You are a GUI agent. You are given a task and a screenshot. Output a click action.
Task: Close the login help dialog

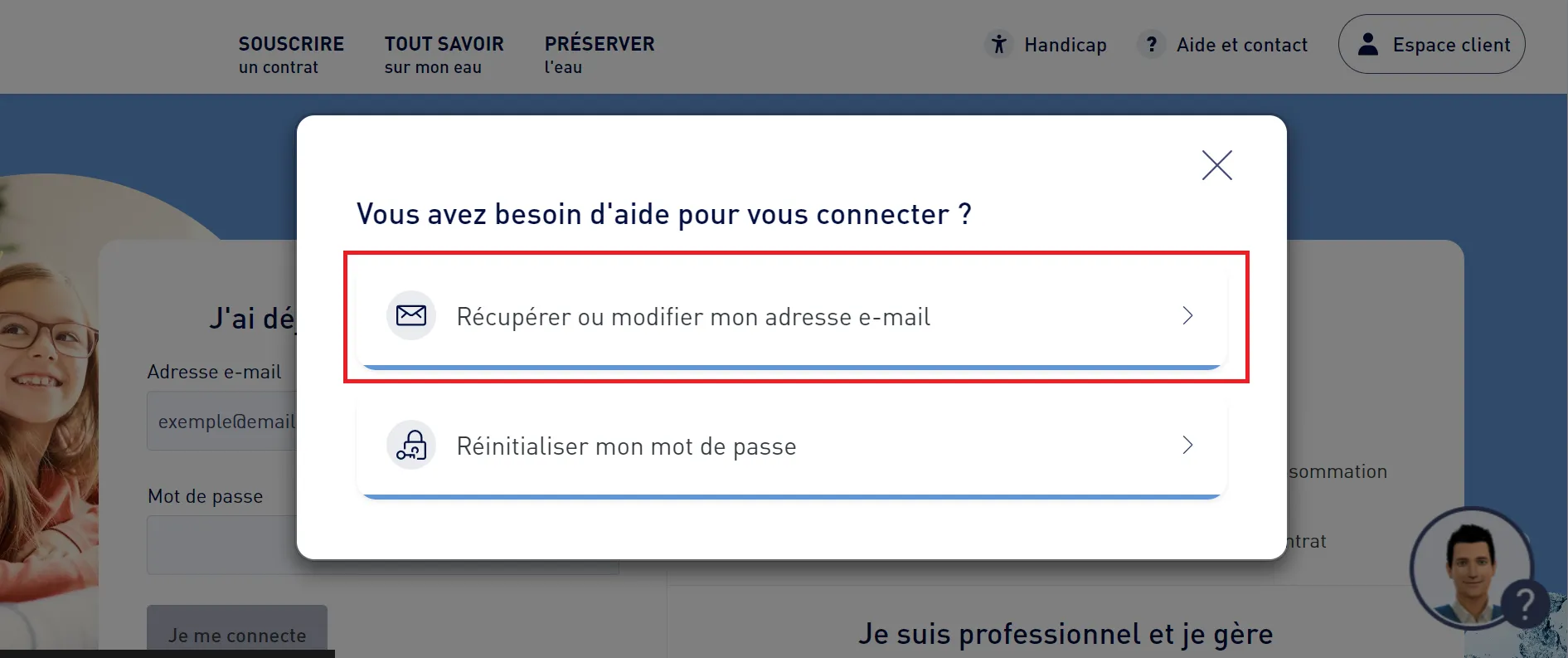[x=1216, y=165]
